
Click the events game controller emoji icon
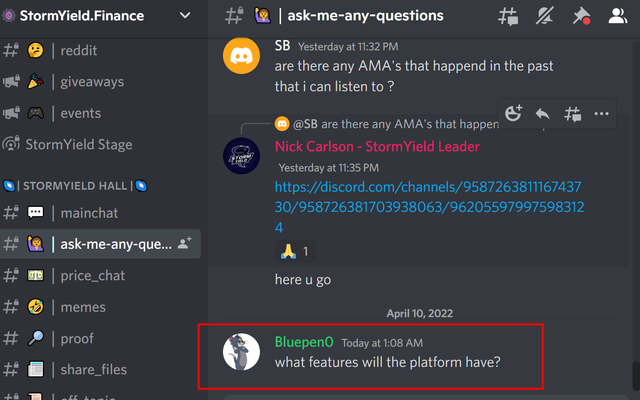pos(36,113)
